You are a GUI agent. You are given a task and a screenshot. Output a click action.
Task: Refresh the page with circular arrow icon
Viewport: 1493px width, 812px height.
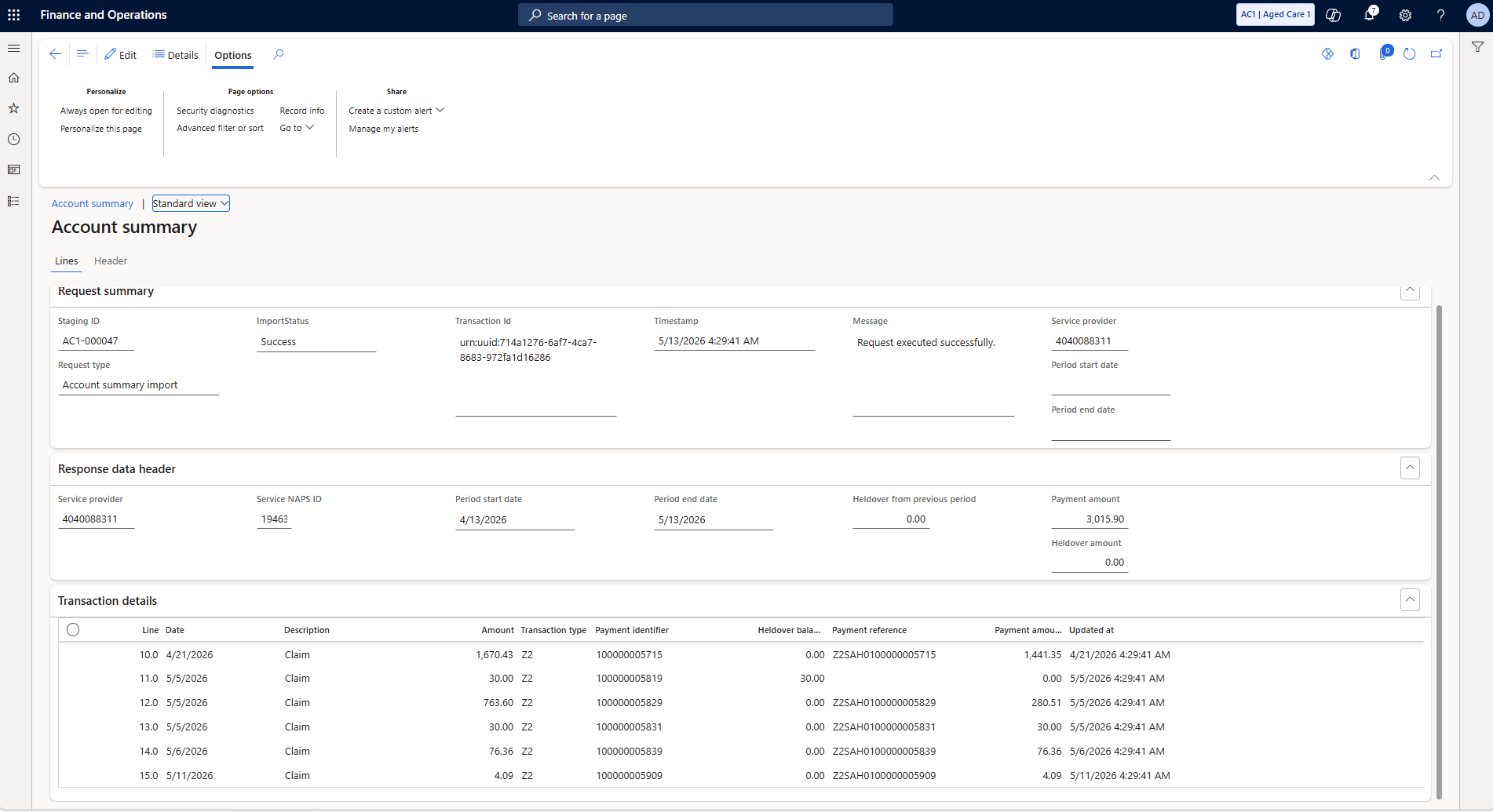[1410, 54]
